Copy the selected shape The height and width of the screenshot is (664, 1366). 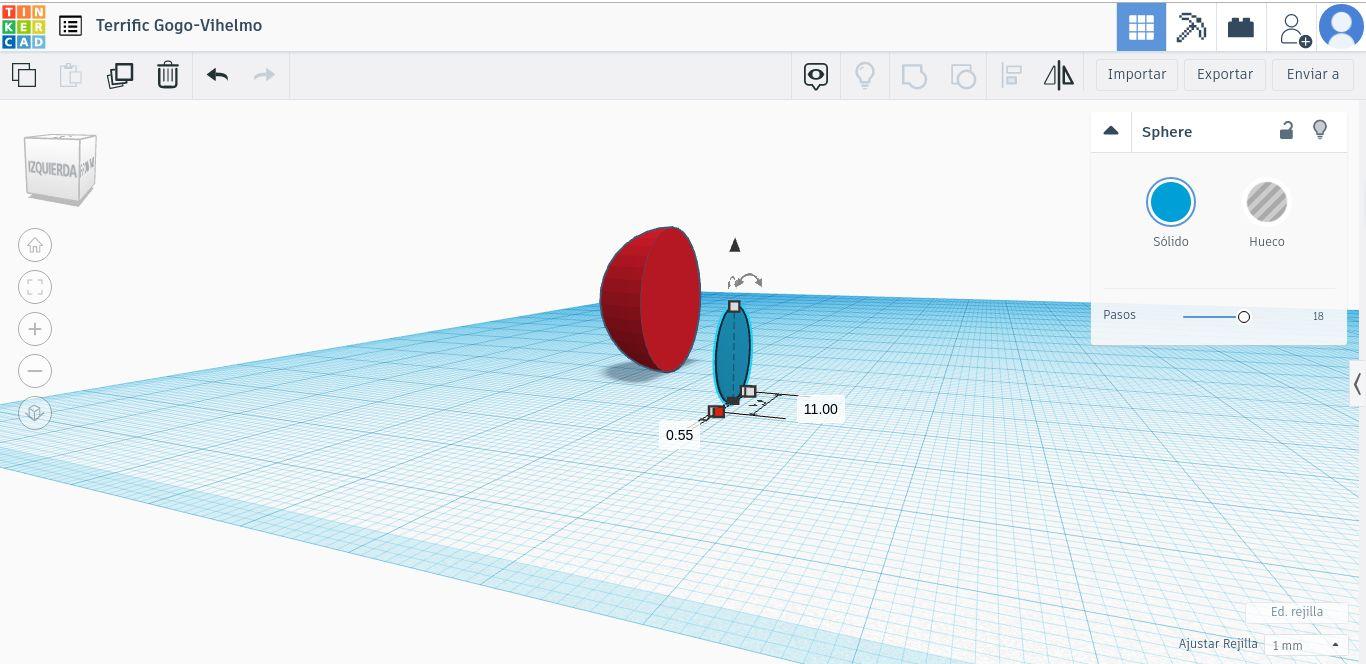point(24,75)
